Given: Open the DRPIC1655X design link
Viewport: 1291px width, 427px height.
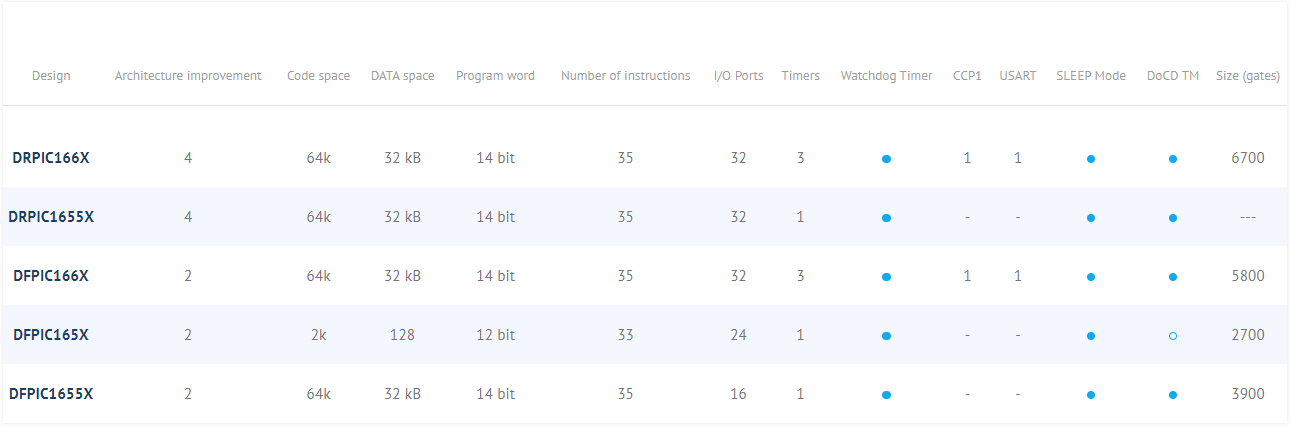Looking at the screenshot, I should [51, 217].
